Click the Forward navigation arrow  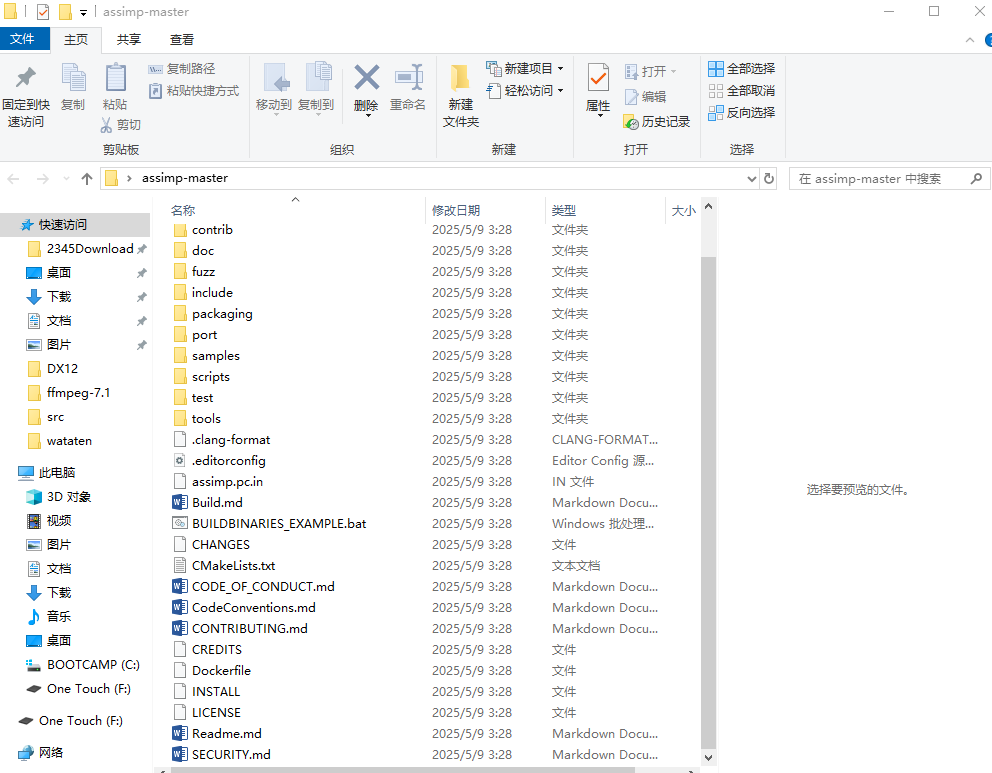click(x=42, y=179)
